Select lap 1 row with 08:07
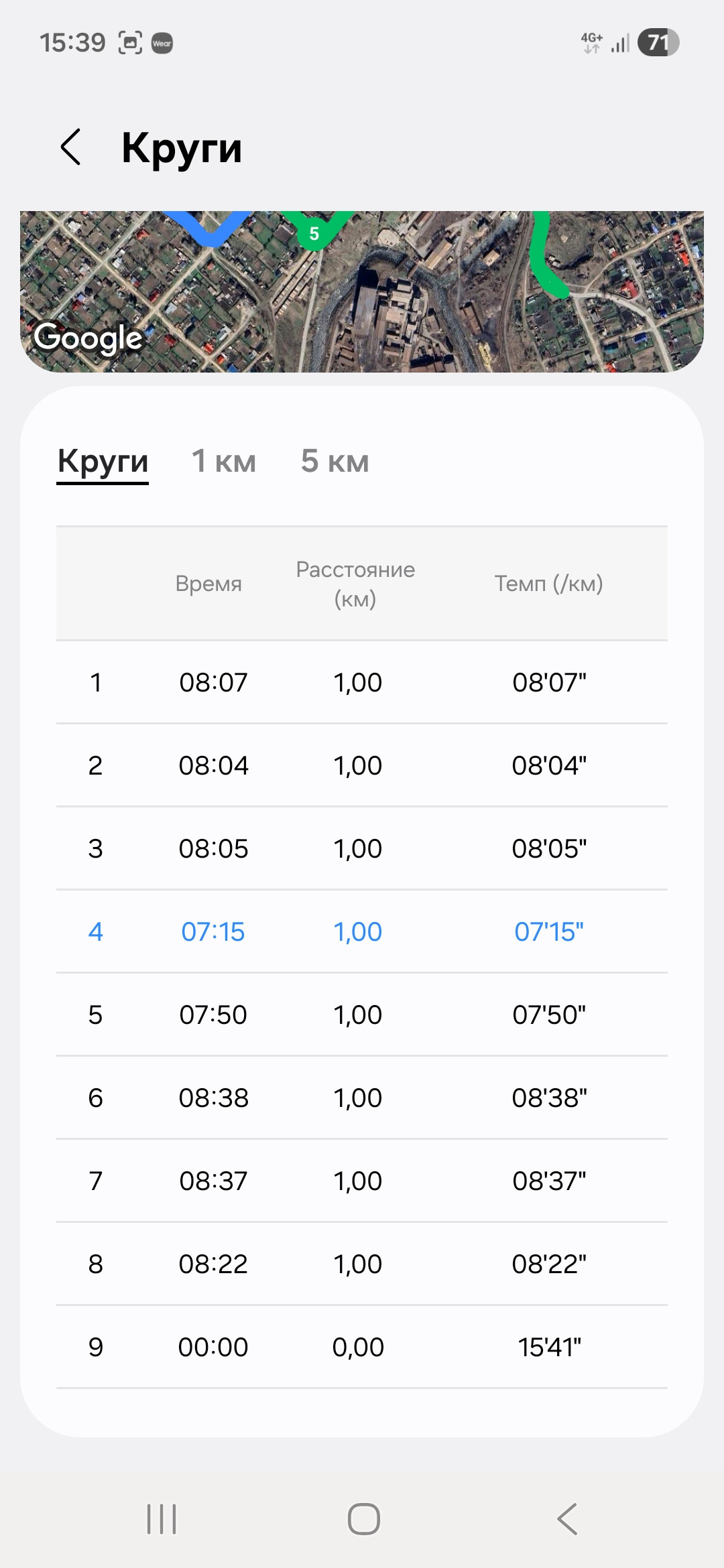The image size is (724, 1568). point(362,682)
